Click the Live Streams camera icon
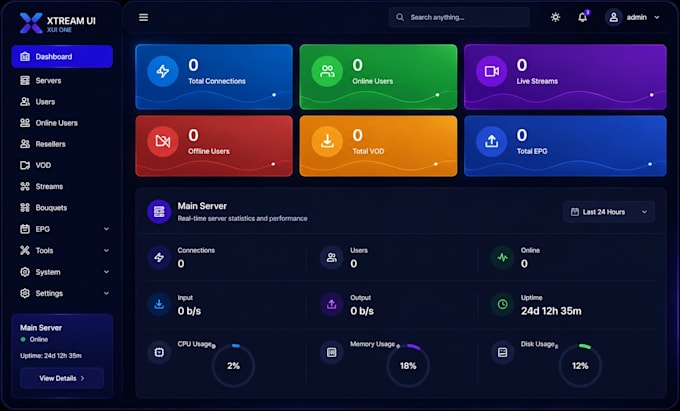This screenshot has height=411, width=680. pyautogui.click(x=491, y=71)
